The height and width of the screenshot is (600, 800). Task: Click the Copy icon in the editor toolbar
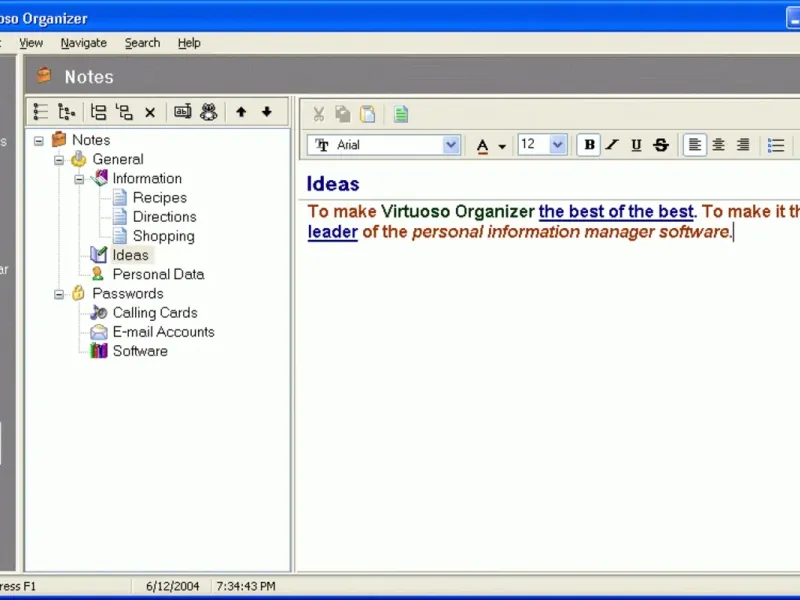tap(343, 114)
